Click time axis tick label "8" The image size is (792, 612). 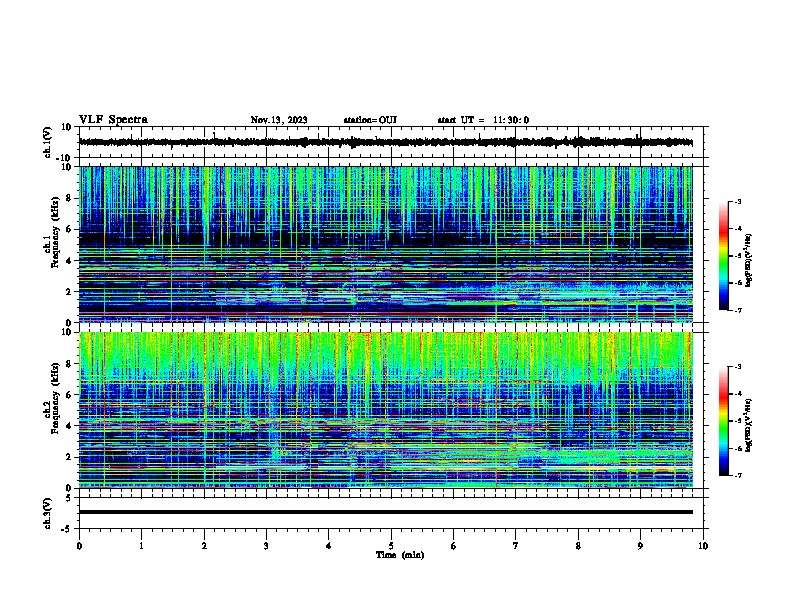click(578, 546)
